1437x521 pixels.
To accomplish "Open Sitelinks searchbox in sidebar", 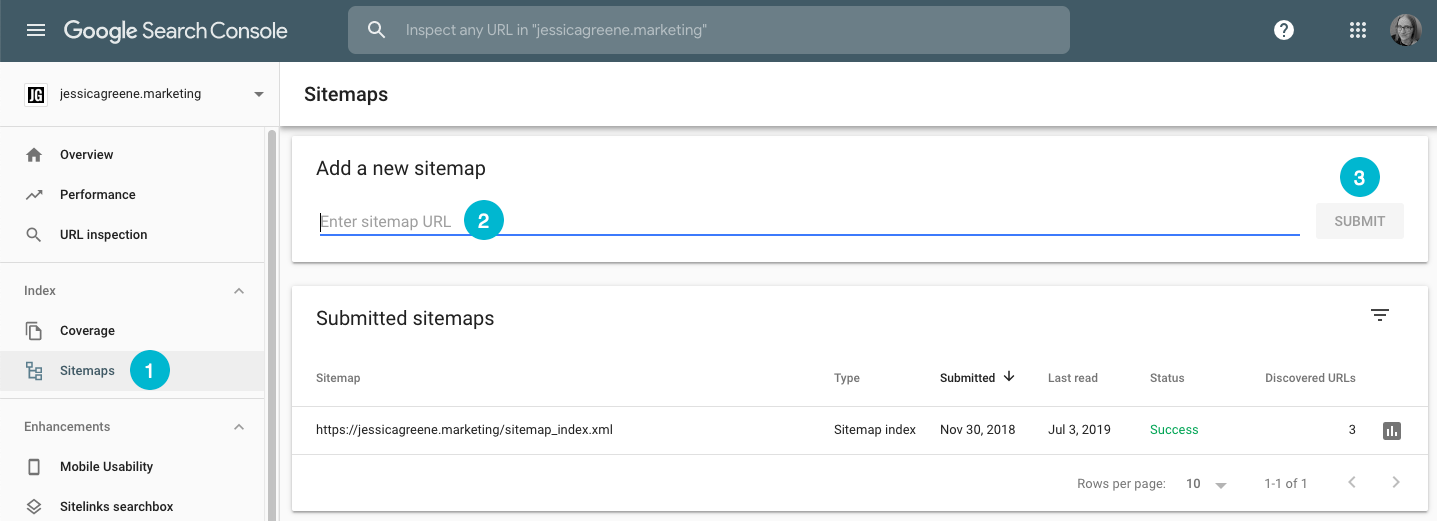I will (x=132, y=506).
